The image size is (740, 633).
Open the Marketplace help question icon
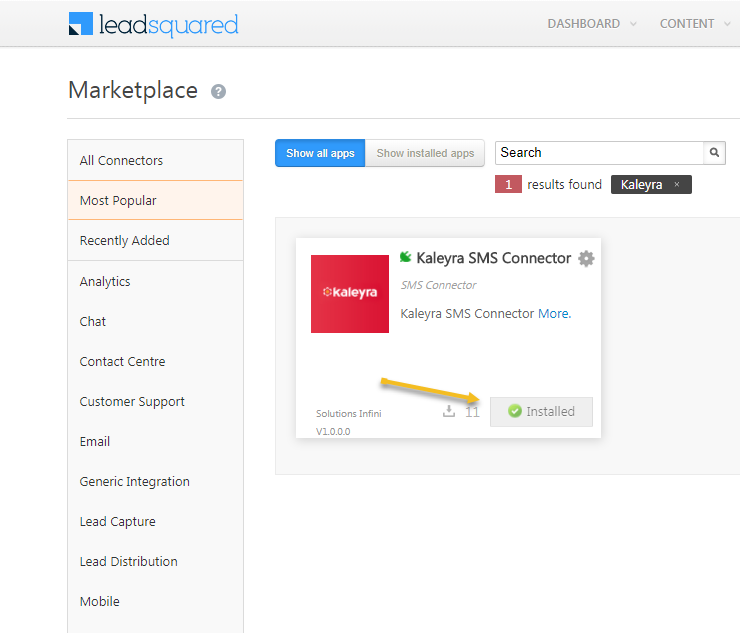(x=218, y=92)
